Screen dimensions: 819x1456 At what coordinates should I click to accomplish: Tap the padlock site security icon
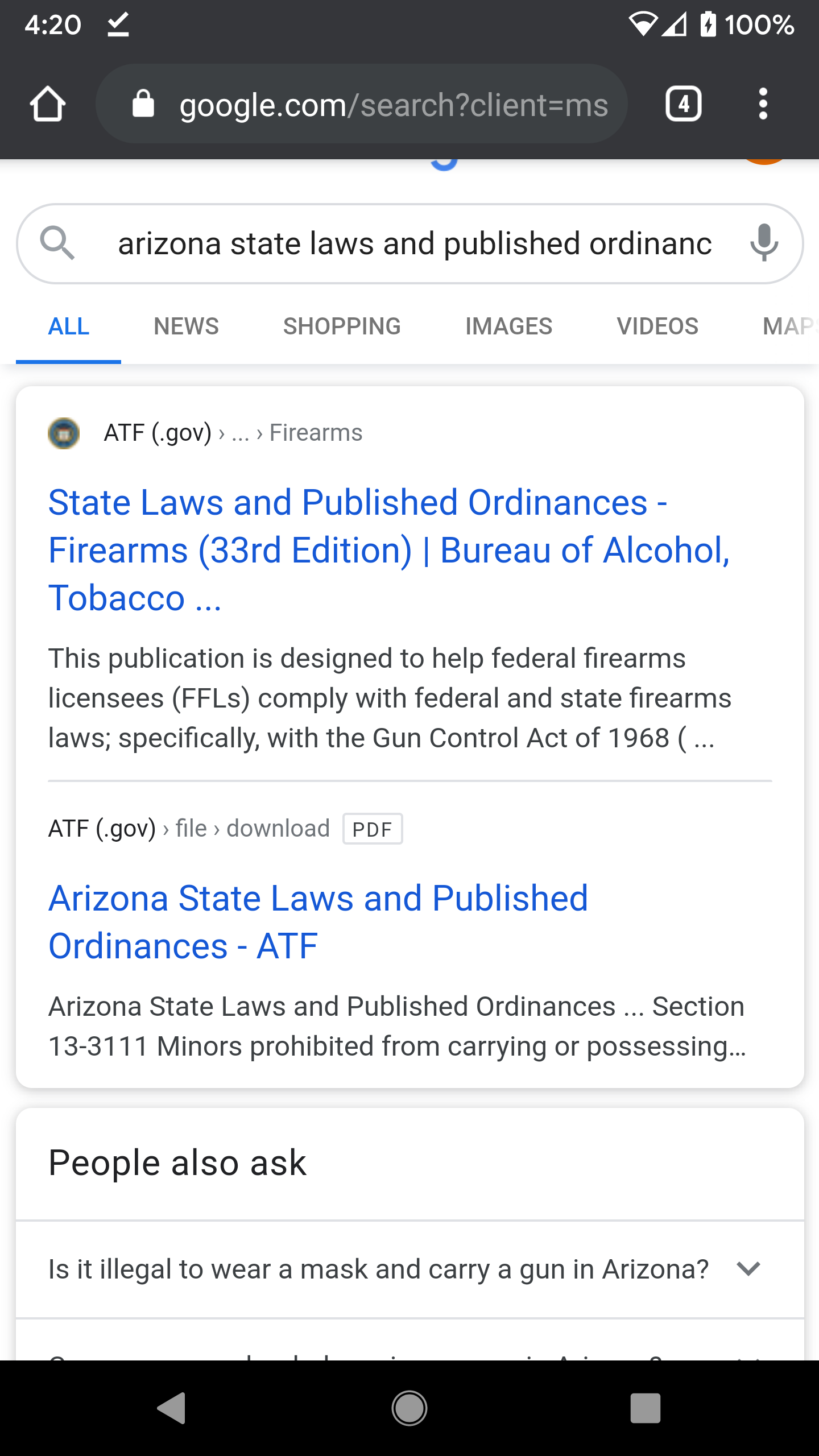click(x=143, y=104)
